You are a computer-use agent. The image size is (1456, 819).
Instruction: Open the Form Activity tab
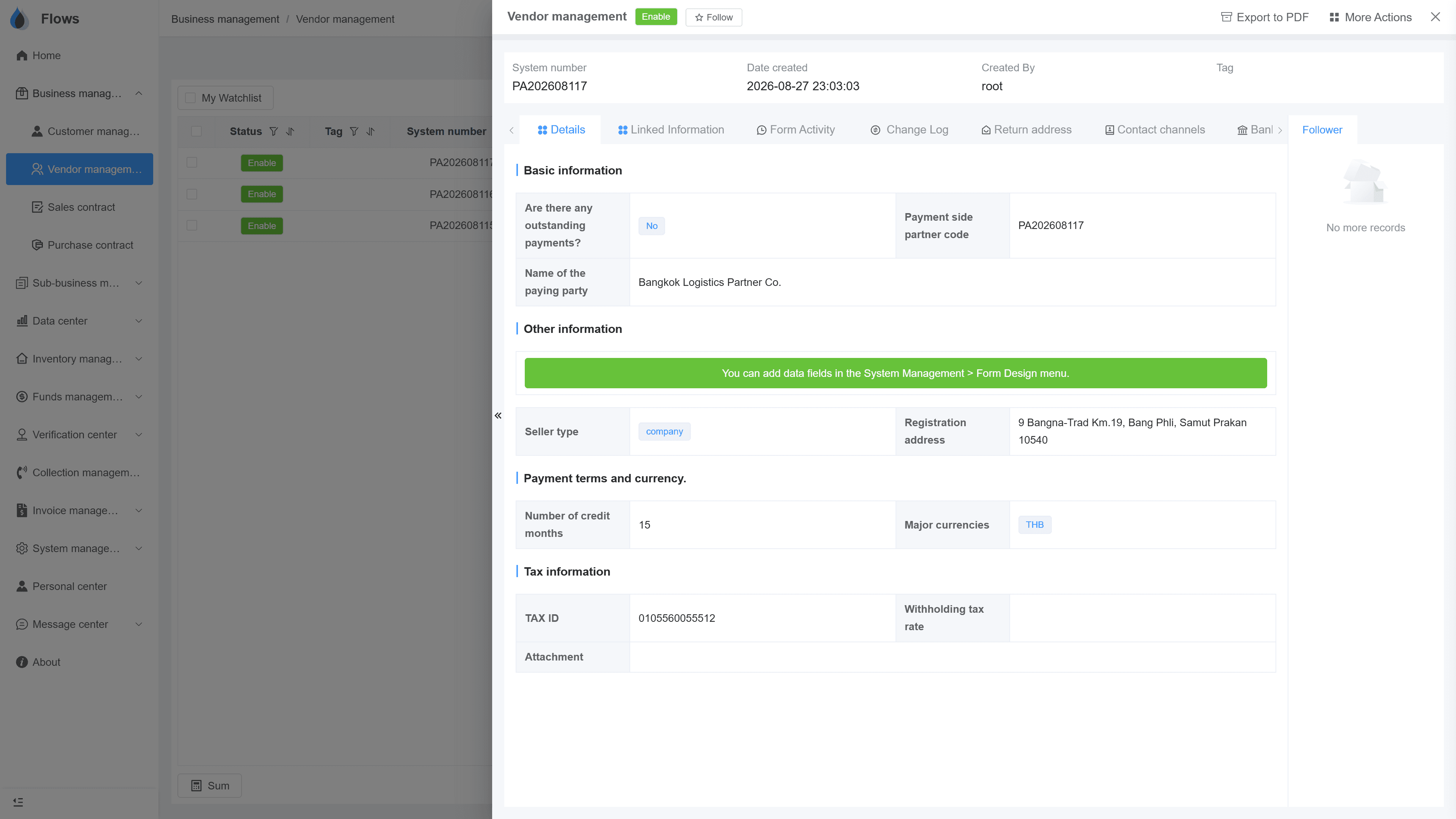[796, 129]
